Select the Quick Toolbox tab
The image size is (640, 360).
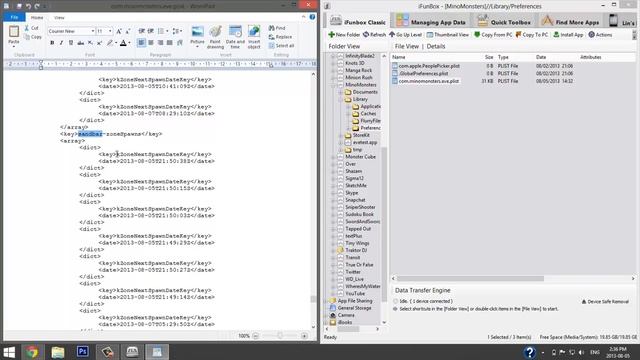click(504, 21)
